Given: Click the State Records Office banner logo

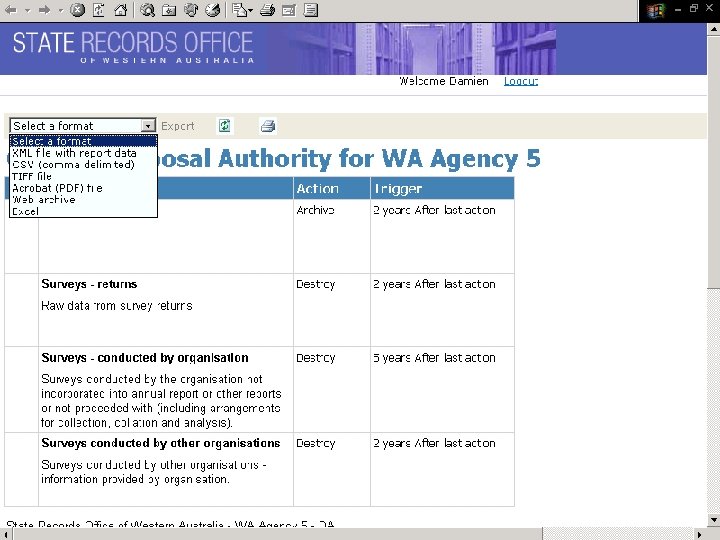Looking at the screenshot, I should pos(133,47).
